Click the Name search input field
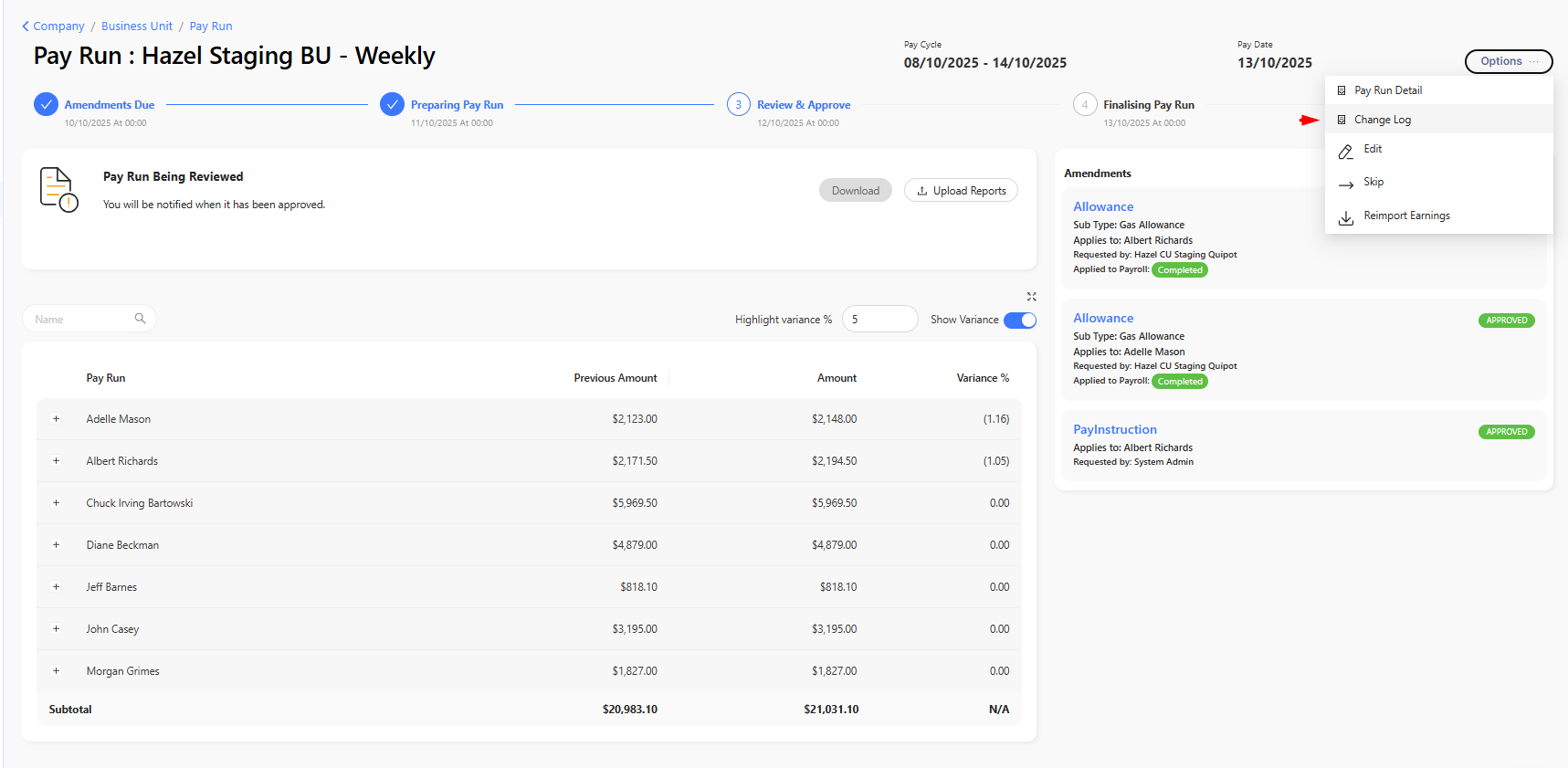Viewport: 1568px width, 768px height. [89, 319]
